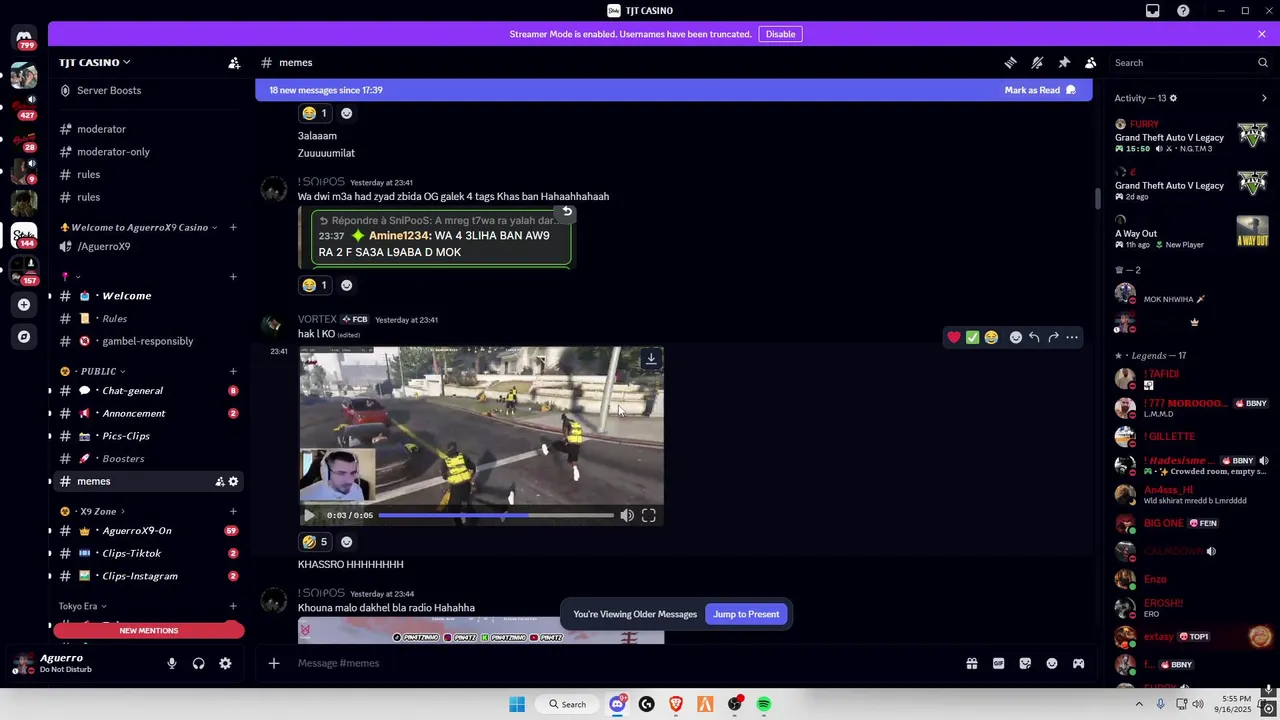Show pinned messages
This screenshot has height=720, width=1280.
(1064, 62)
